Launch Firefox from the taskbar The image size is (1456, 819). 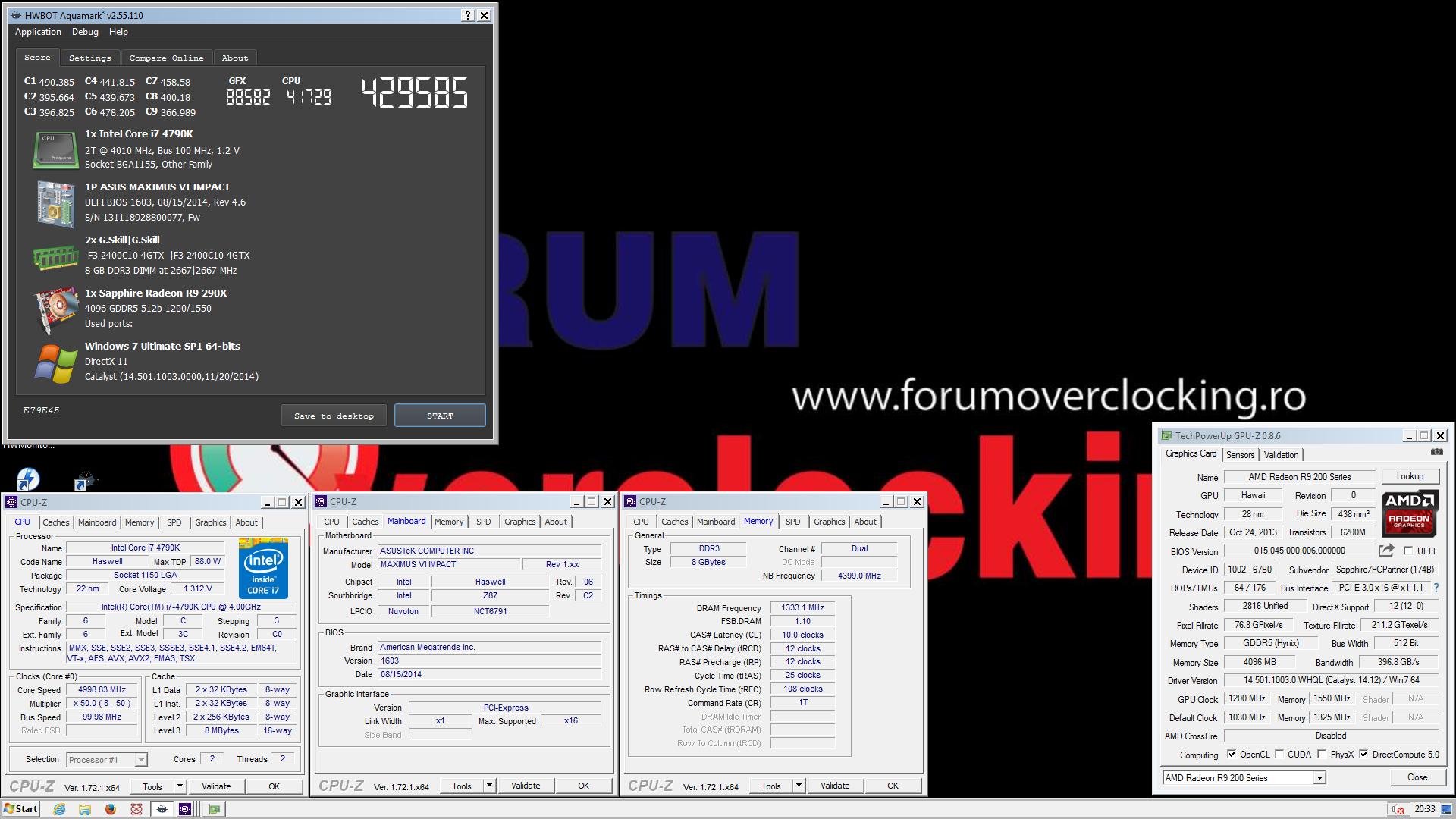click(x=111, y=809)
